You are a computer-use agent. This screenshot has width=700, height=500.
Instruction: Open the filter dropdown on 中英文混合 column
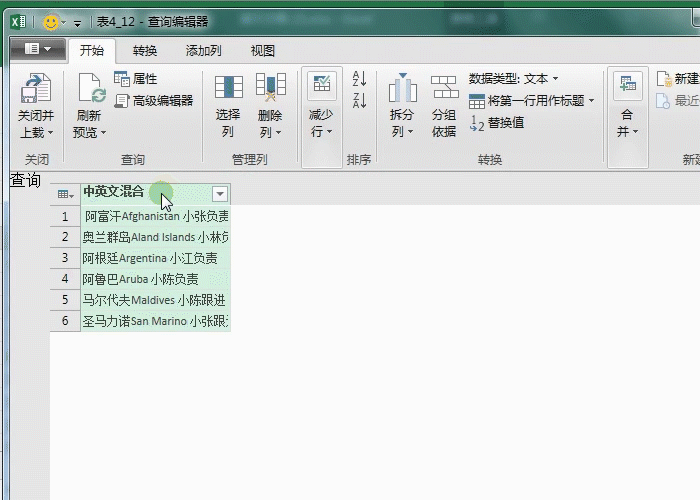219,193
